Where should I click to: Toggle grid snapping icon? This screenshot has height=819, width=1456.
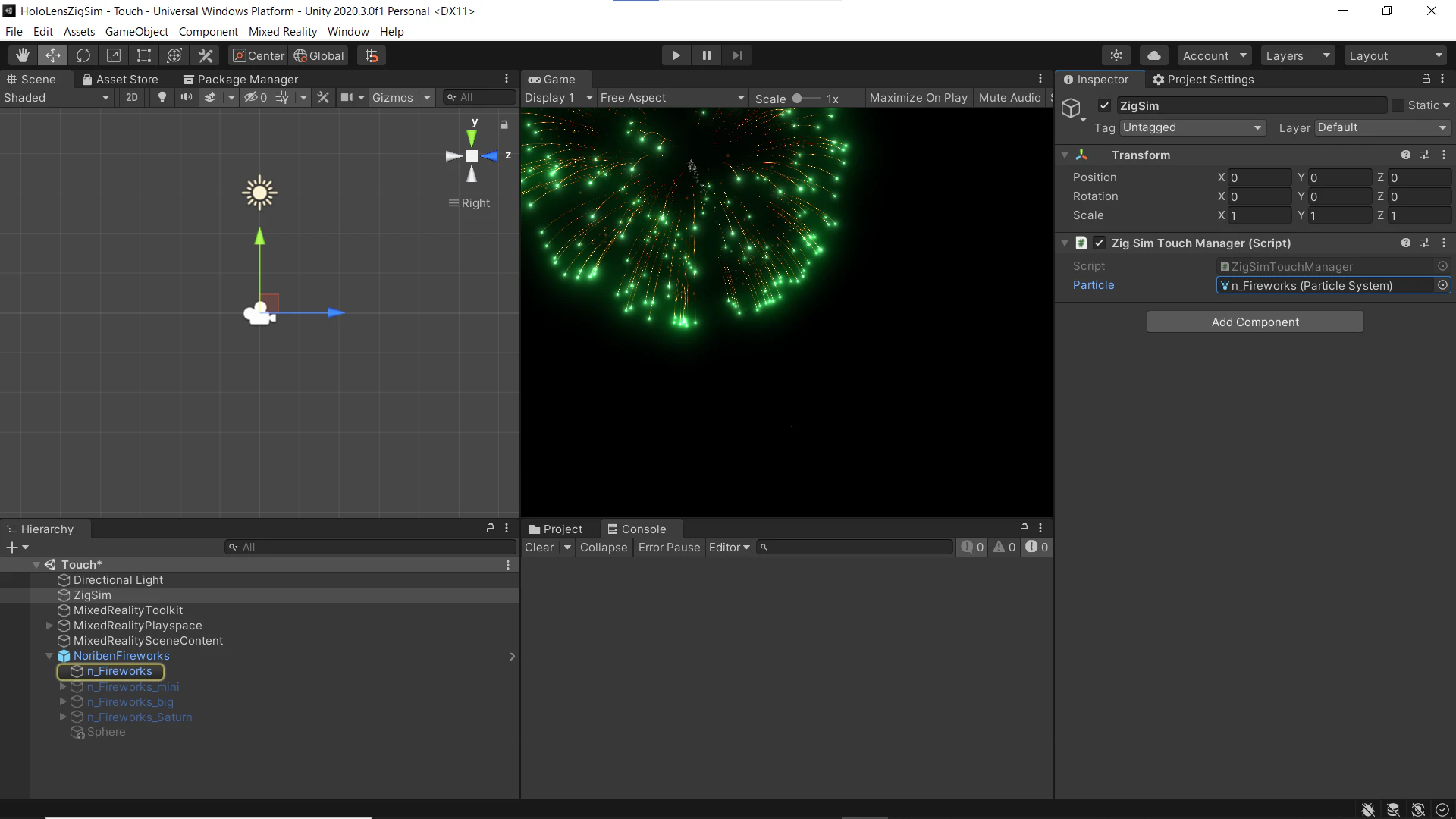tap(372, 55)
